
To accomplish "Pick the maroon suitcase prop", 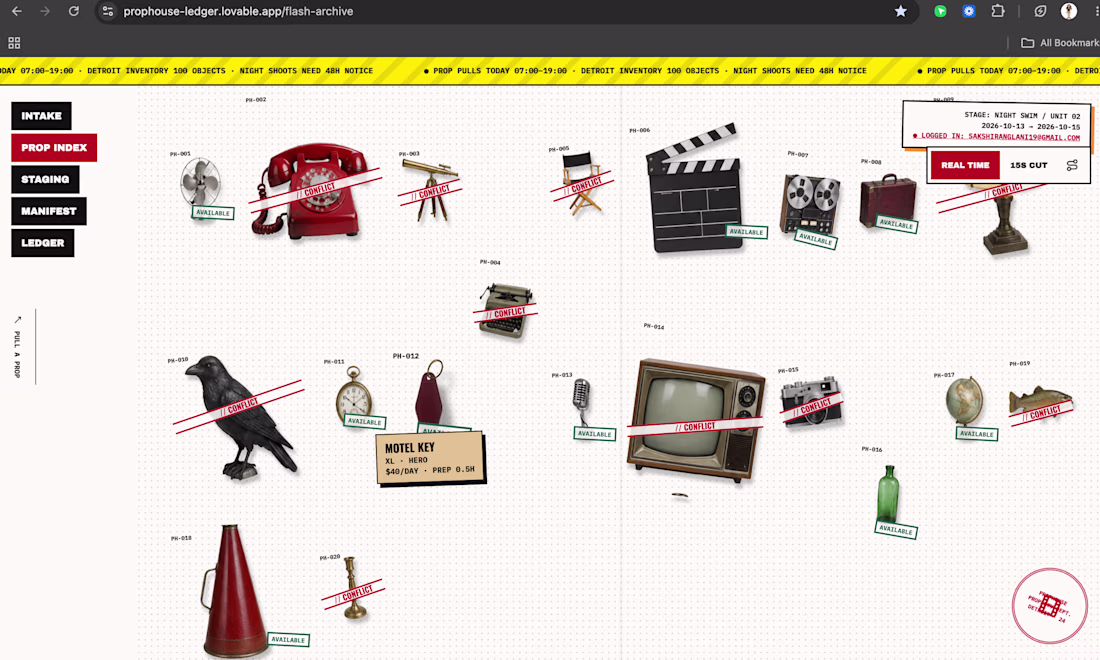I will [x=888, y=201].
